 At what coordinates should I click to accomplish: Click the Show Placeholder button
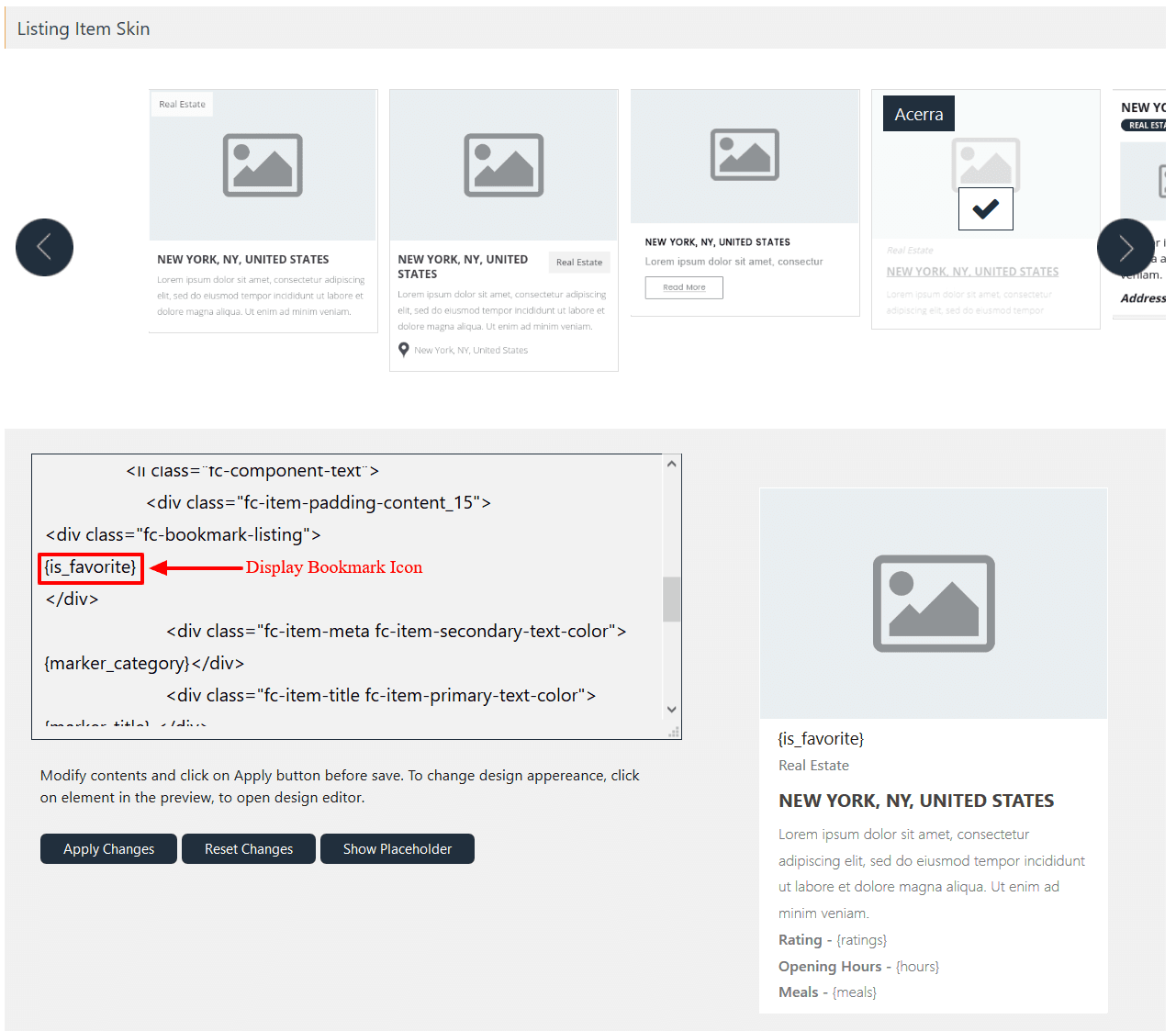397,848
